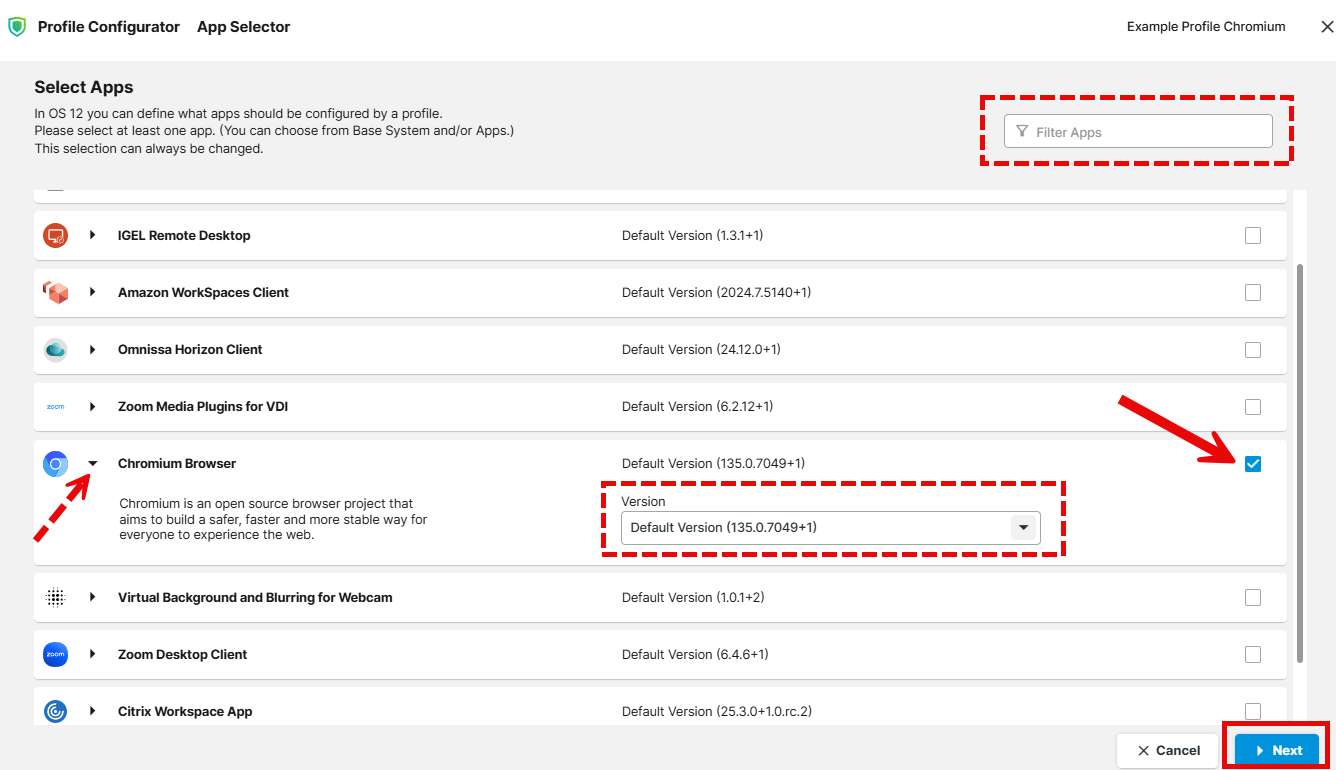1336x770 pixels.
Task: Open the App Selector menu
Action: (x=243, y=27)
